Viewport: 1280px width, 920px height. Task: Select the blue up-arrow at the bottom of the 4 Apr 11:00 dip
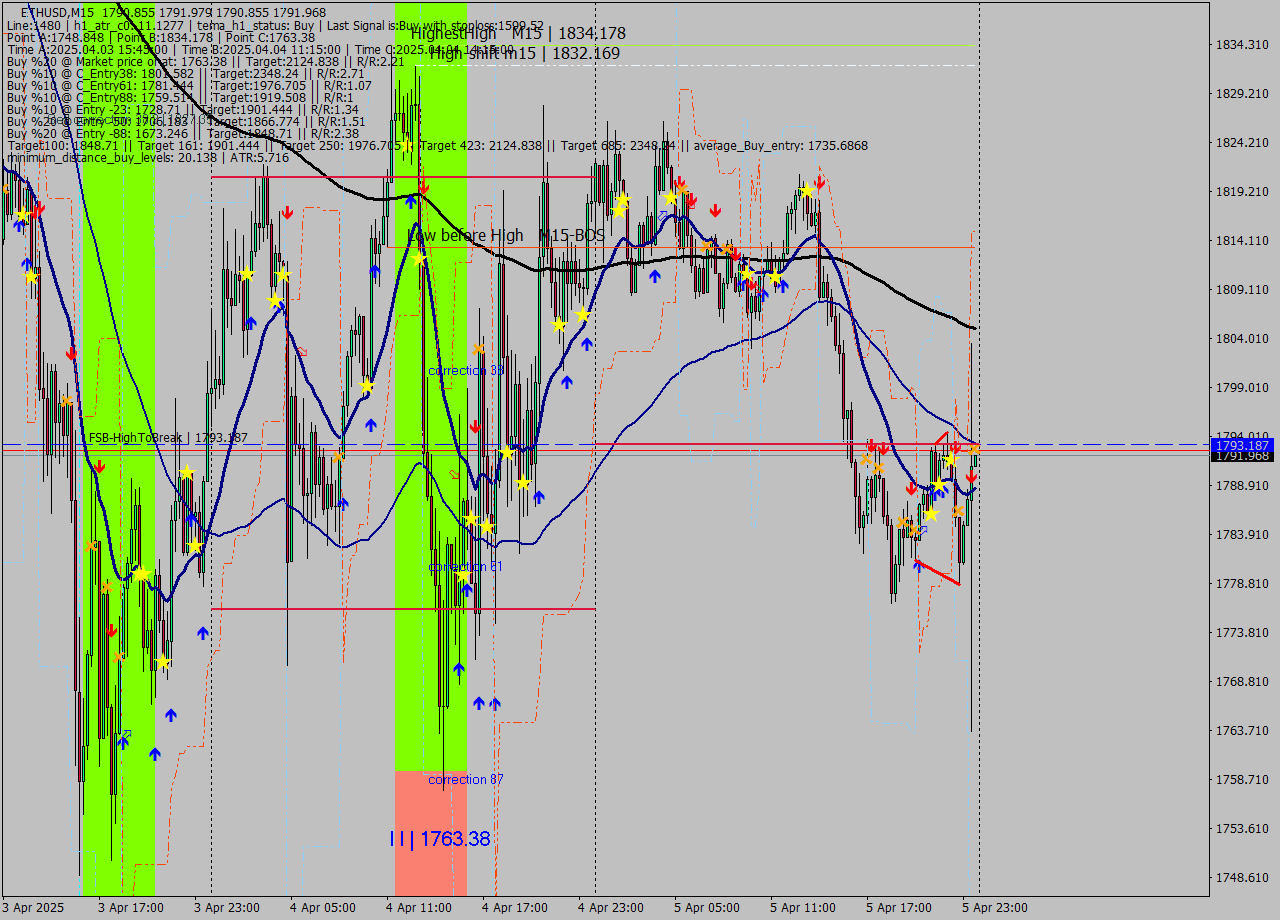[459, 666]
